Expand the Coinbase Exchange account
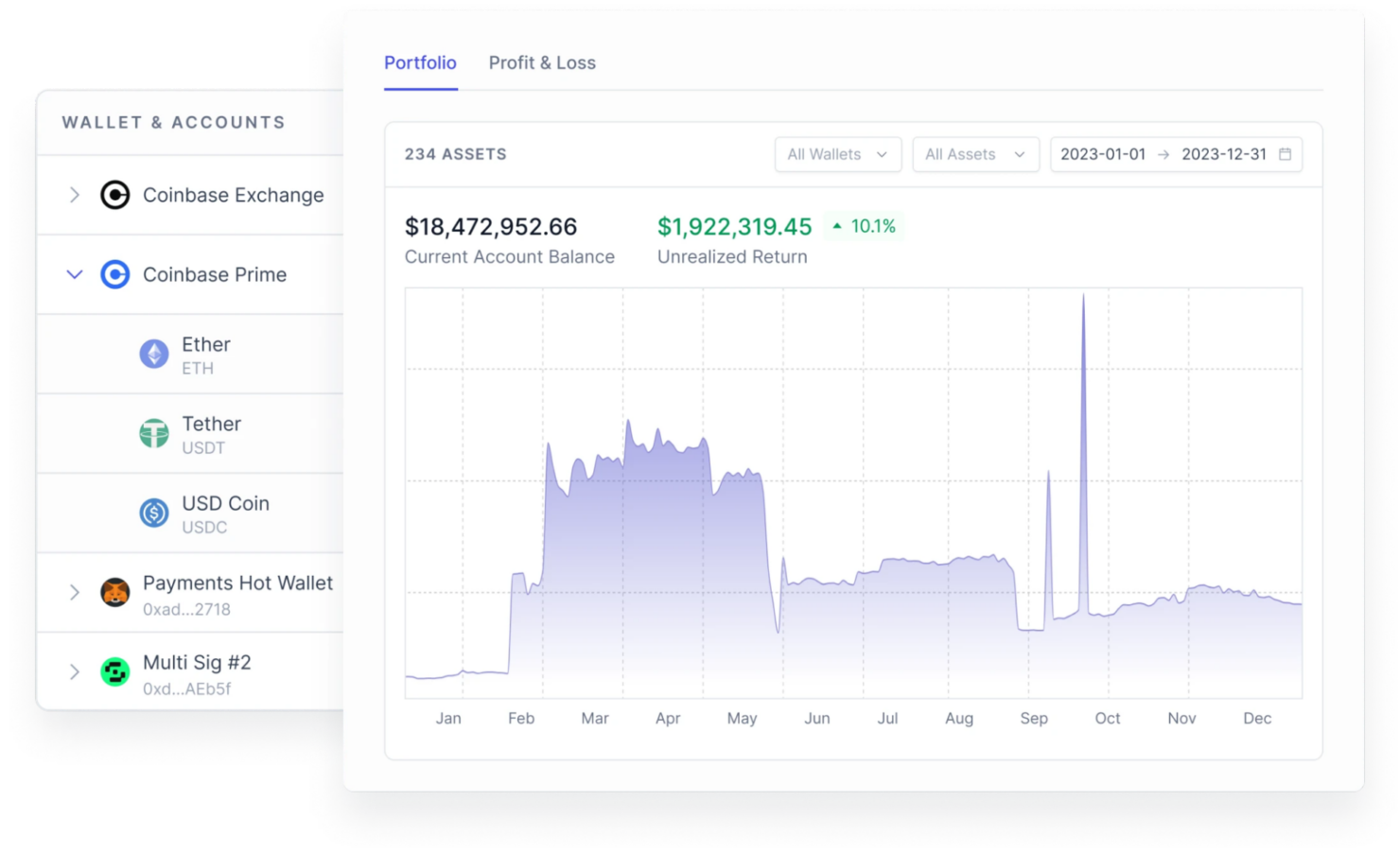 74,195
